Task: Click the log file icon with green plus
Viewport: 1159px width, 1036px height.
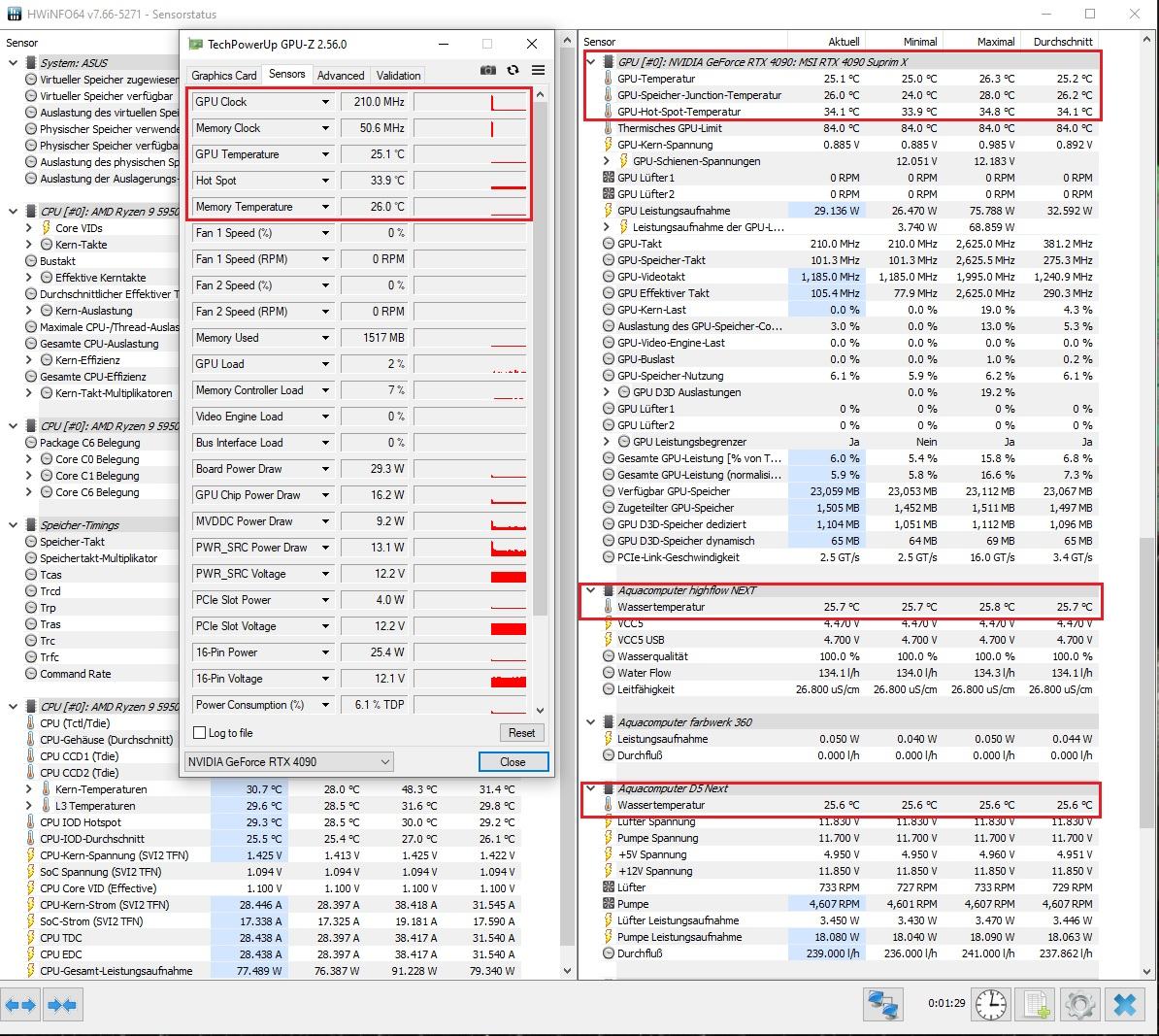Action: [x=1037, y=1004]
